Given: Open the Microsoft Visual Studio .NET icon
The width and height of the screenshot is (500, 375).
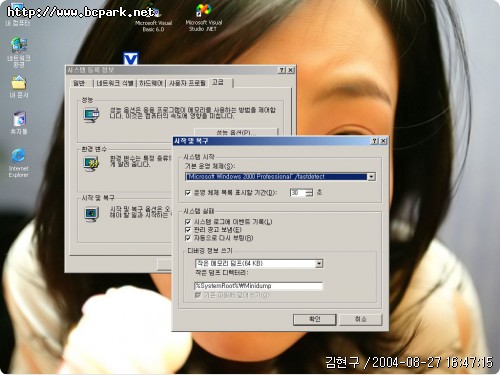Looking at the screenshot, I should [203, 17].
